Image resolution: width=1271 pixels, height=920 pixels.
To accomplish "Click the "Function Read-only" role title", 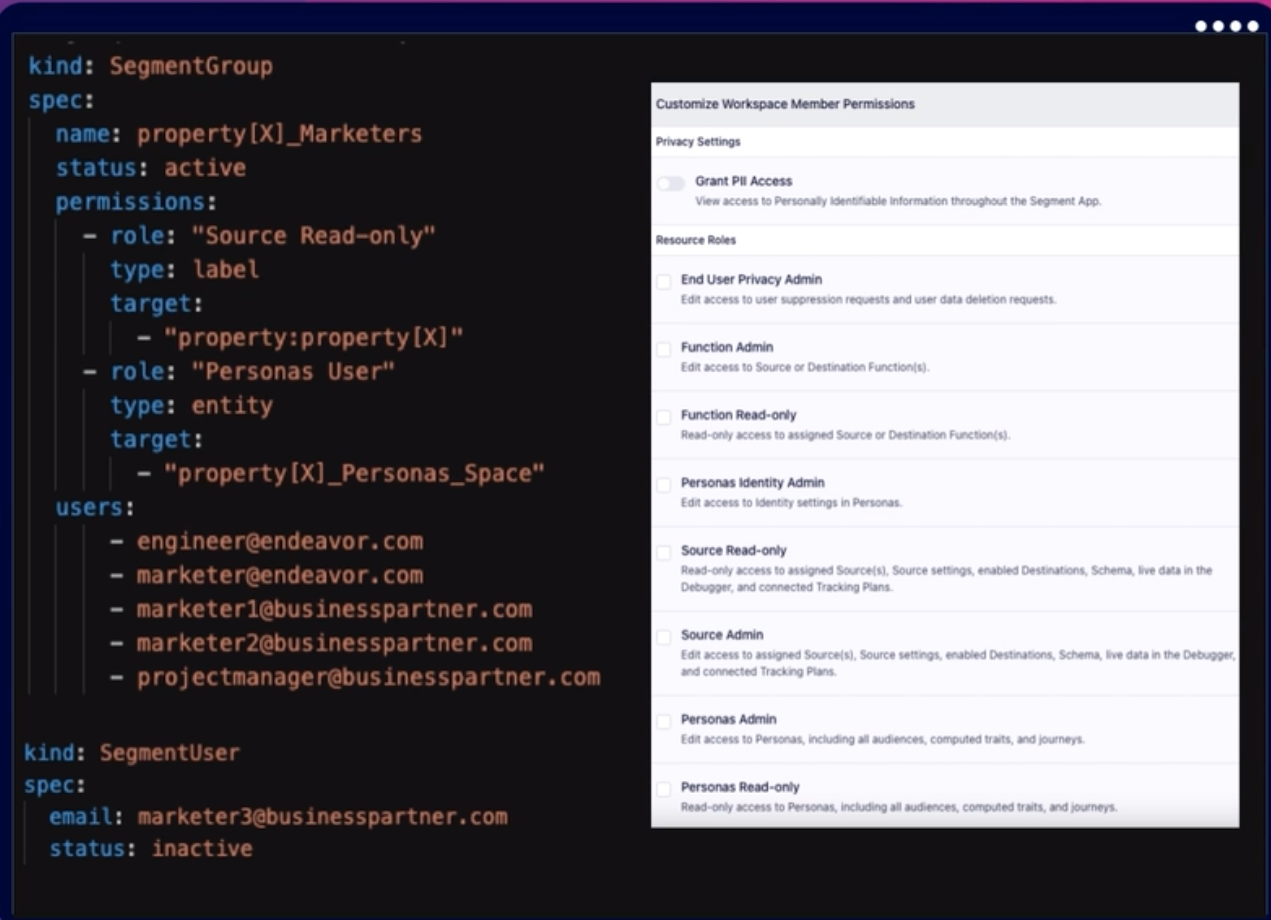I will click(739, 415).
